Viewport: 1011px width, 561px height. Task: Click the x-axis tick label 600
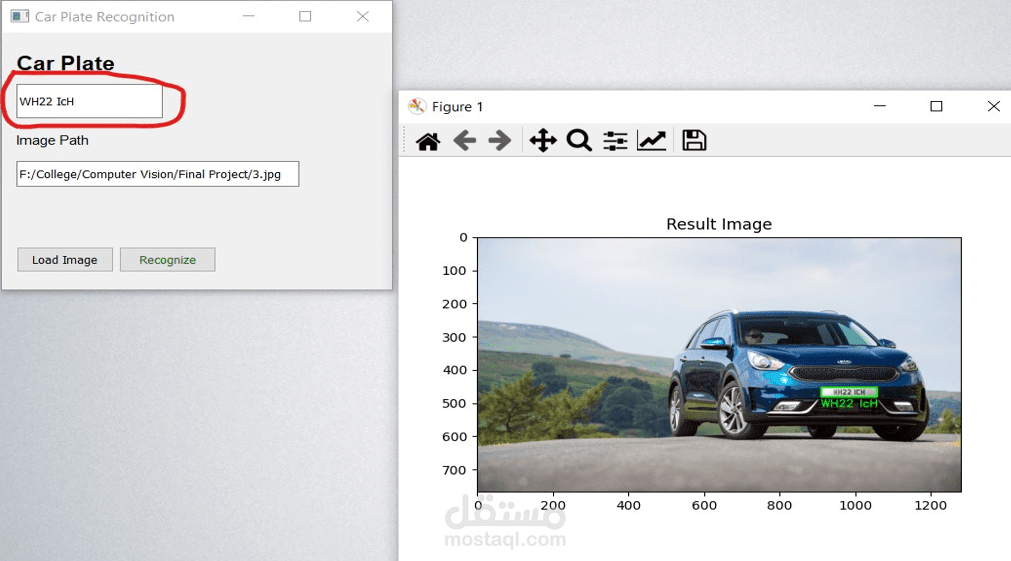coord(704,506)
